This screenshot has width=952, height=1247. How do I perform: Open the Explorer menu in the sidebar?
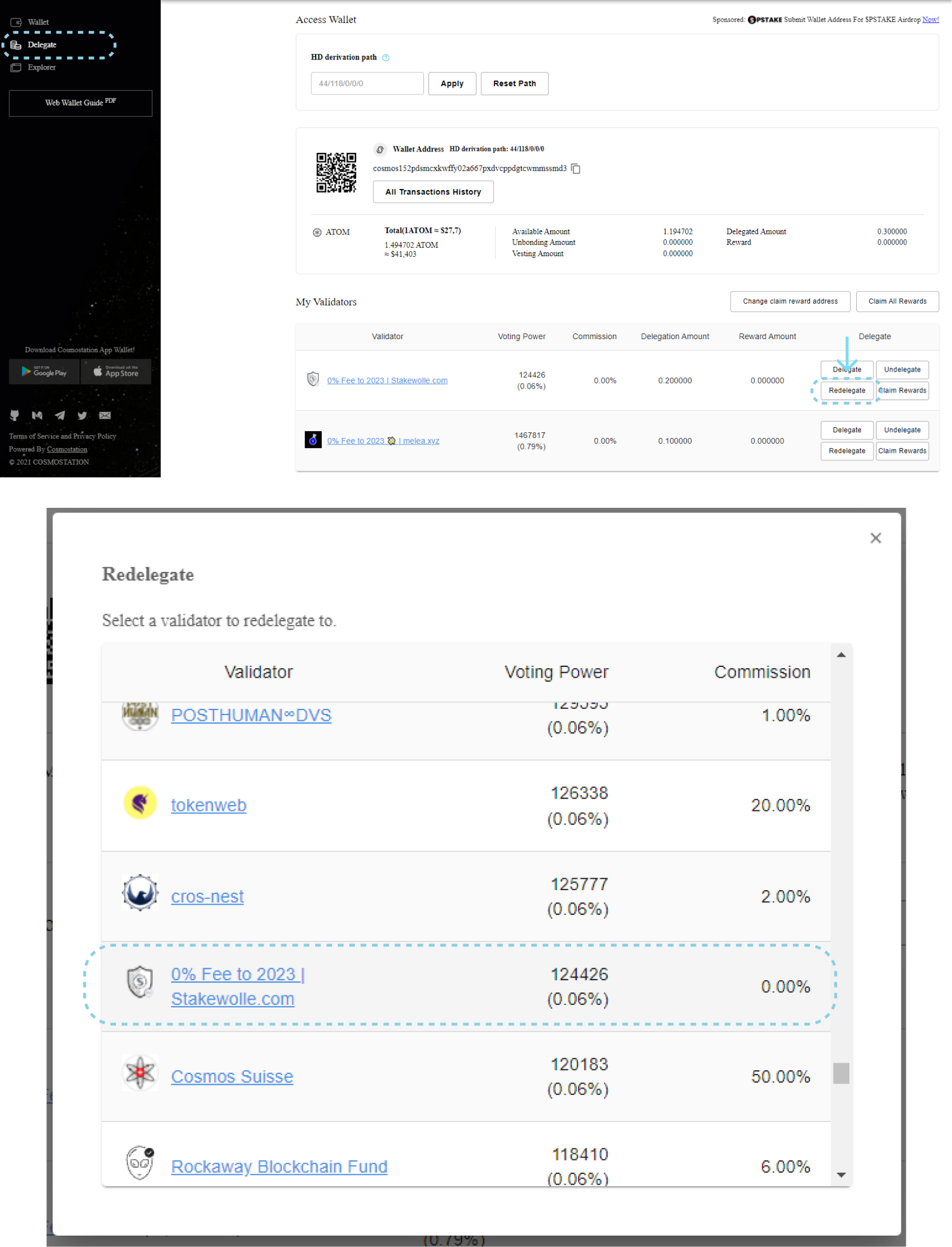pyautogui.click(x=41, y=67)
